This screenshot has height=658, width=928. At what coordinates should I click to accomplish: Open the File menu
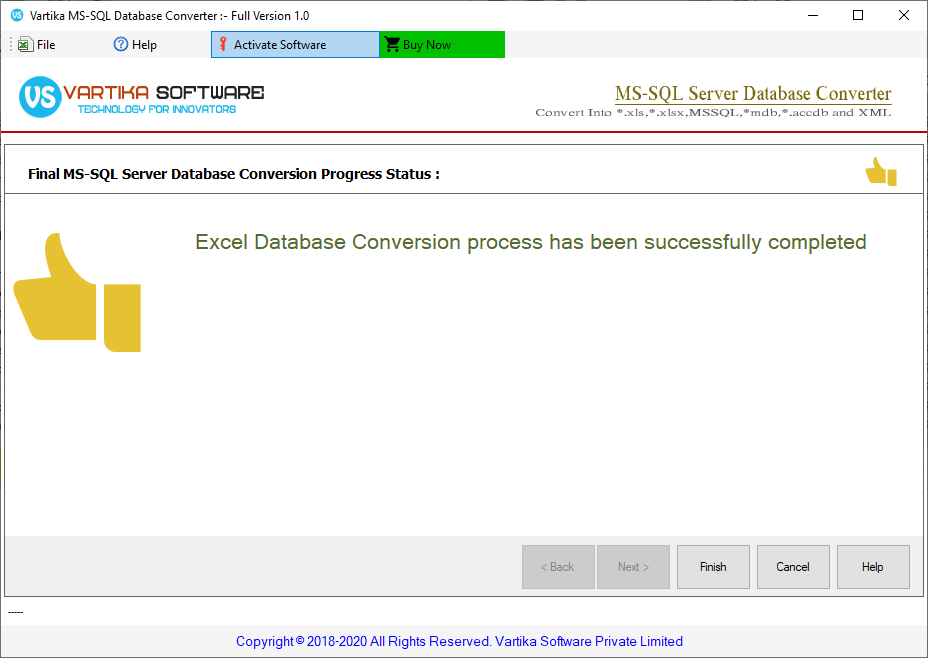[x=37, y=44]
